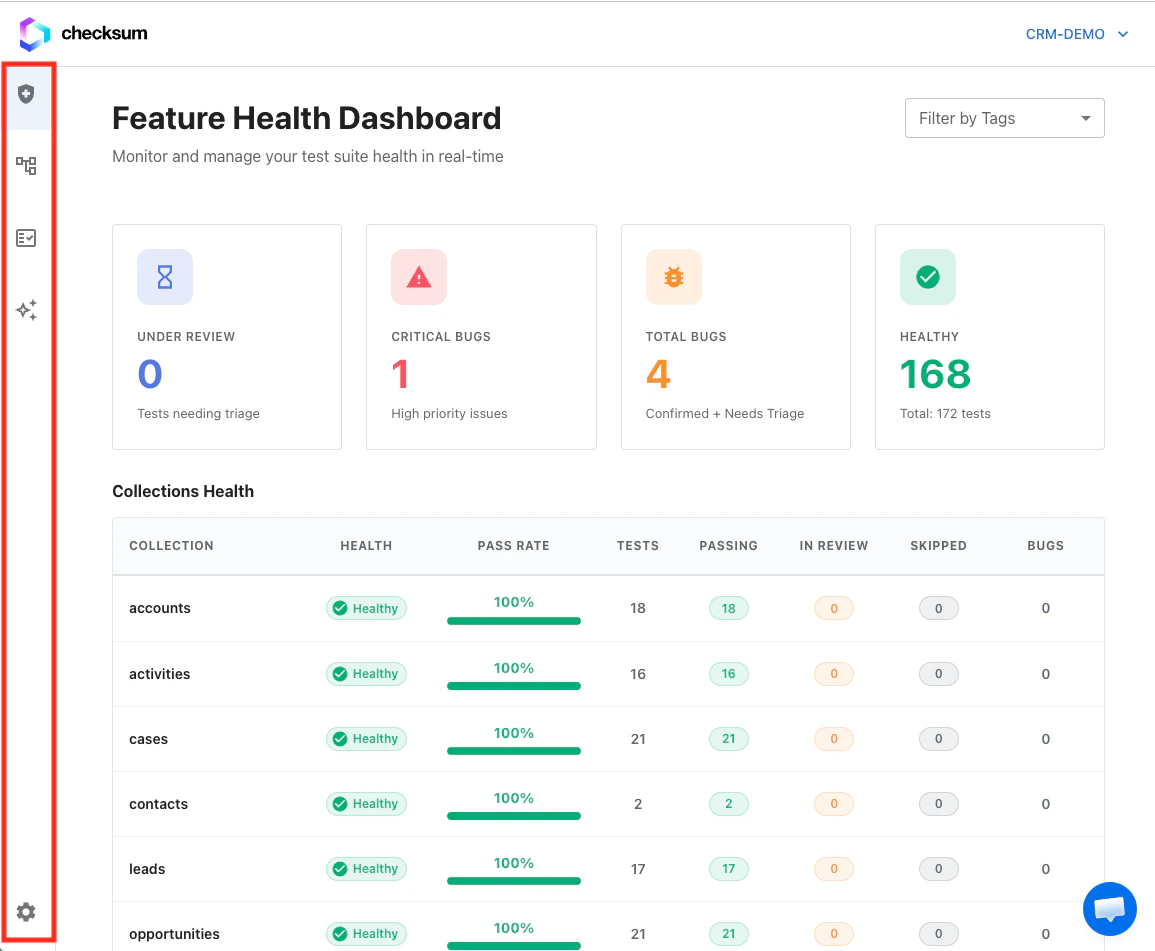Open the shield health dashboard sidebar icon

pyautogui.click(x=27, y=94)
